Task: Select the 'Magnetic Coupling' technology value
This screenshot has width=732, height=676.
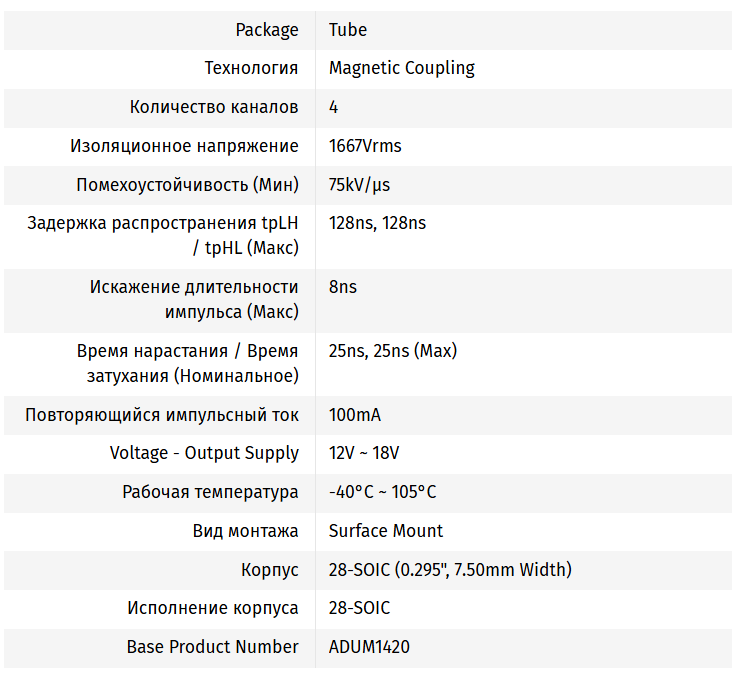Action: (402, 68)
